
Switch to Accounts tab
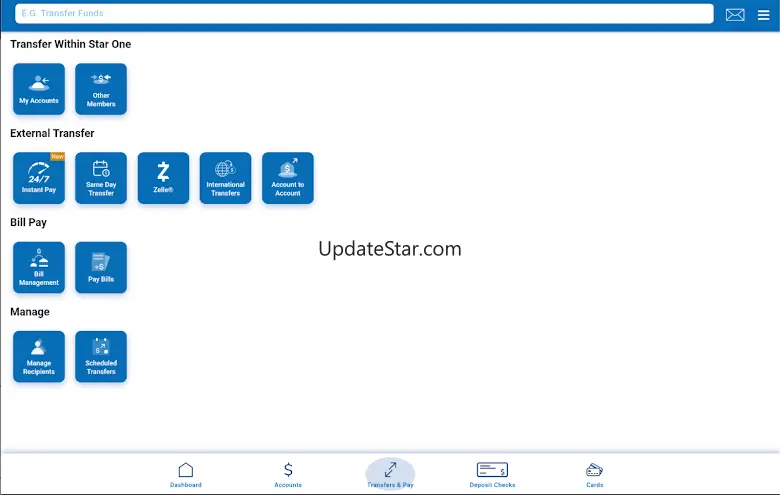tap(288, 475)
